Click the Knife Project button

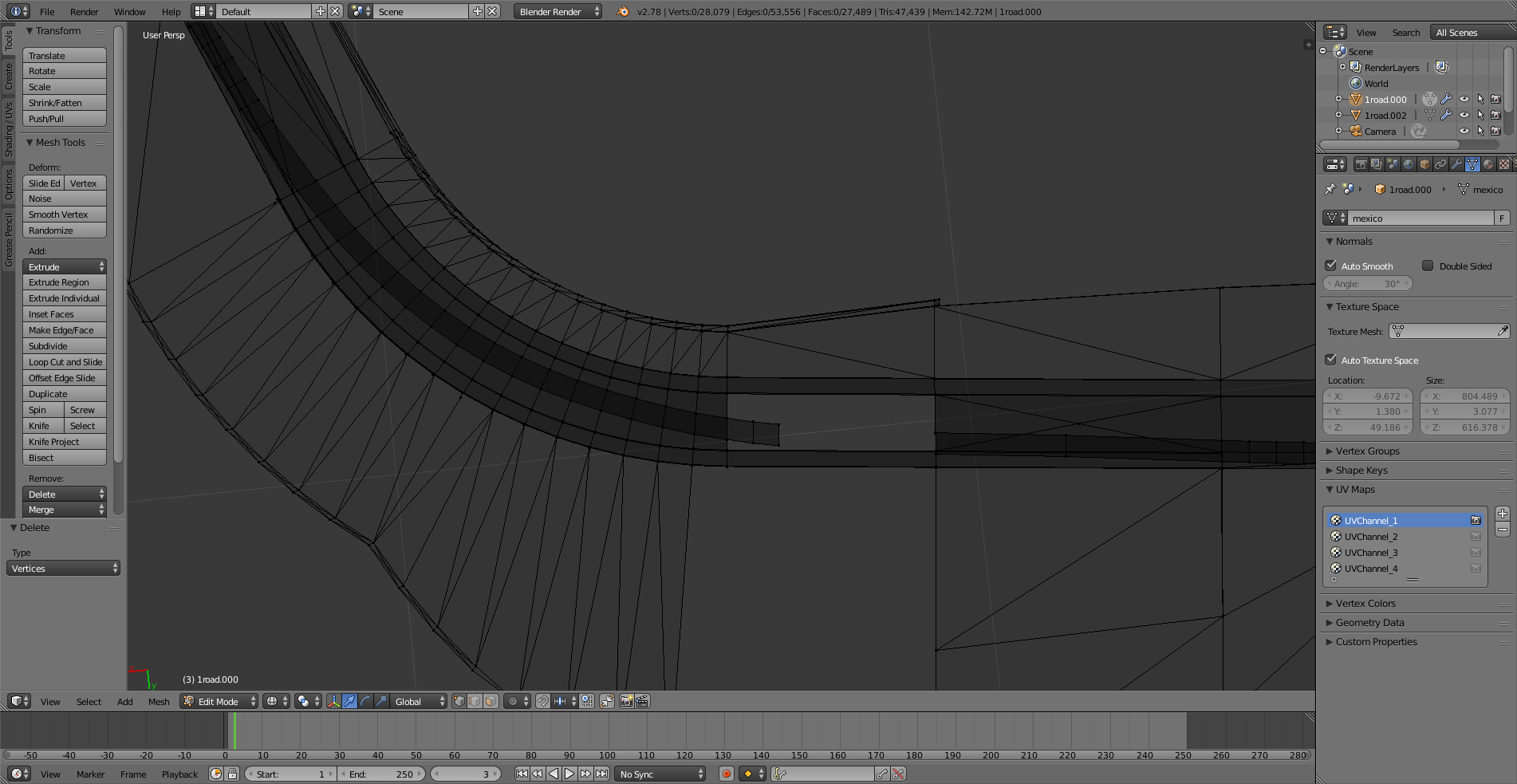[65, 442]
